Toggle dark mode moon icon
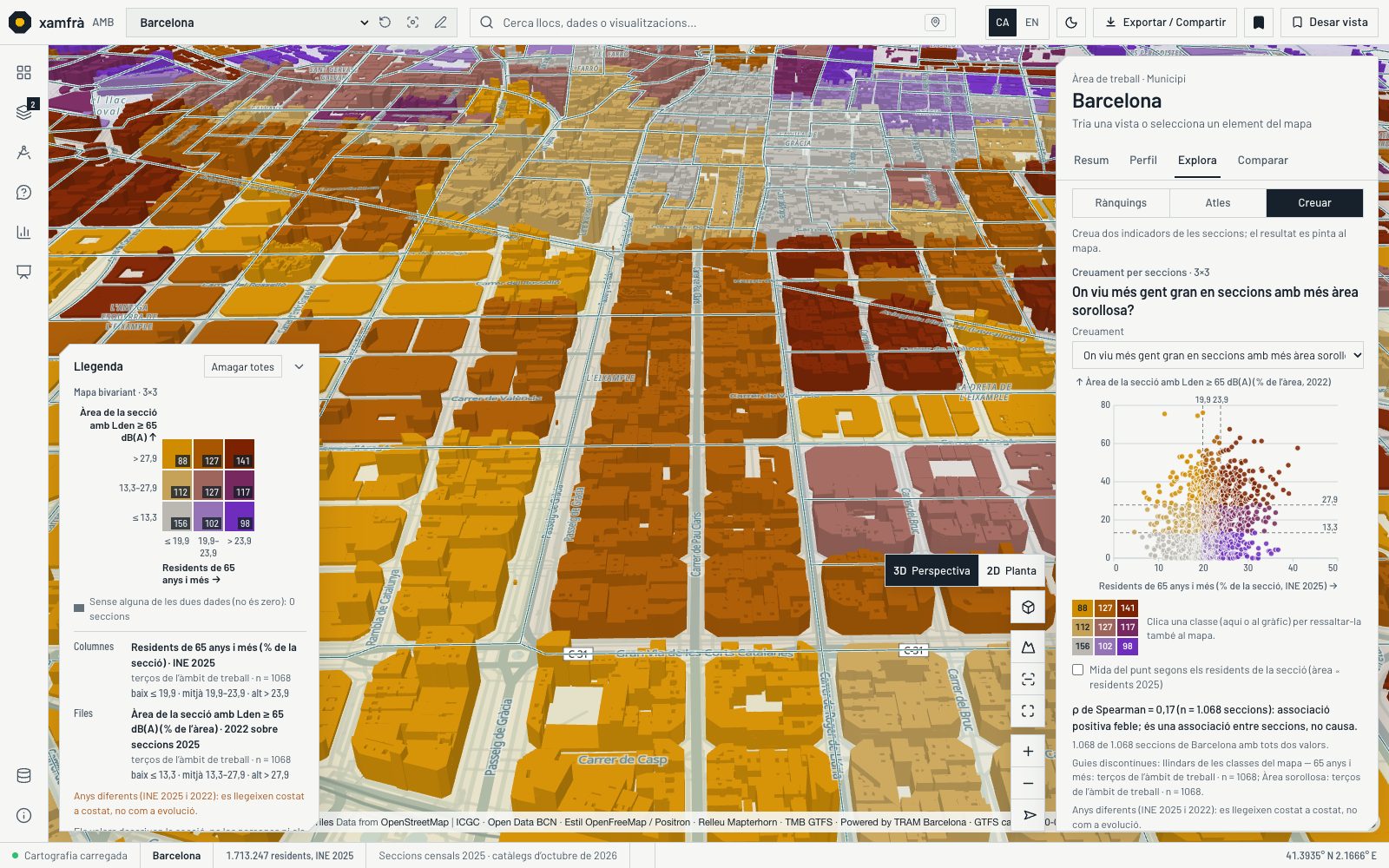This screenshot has width=1389, height=868. click(x=1071, y=23)
